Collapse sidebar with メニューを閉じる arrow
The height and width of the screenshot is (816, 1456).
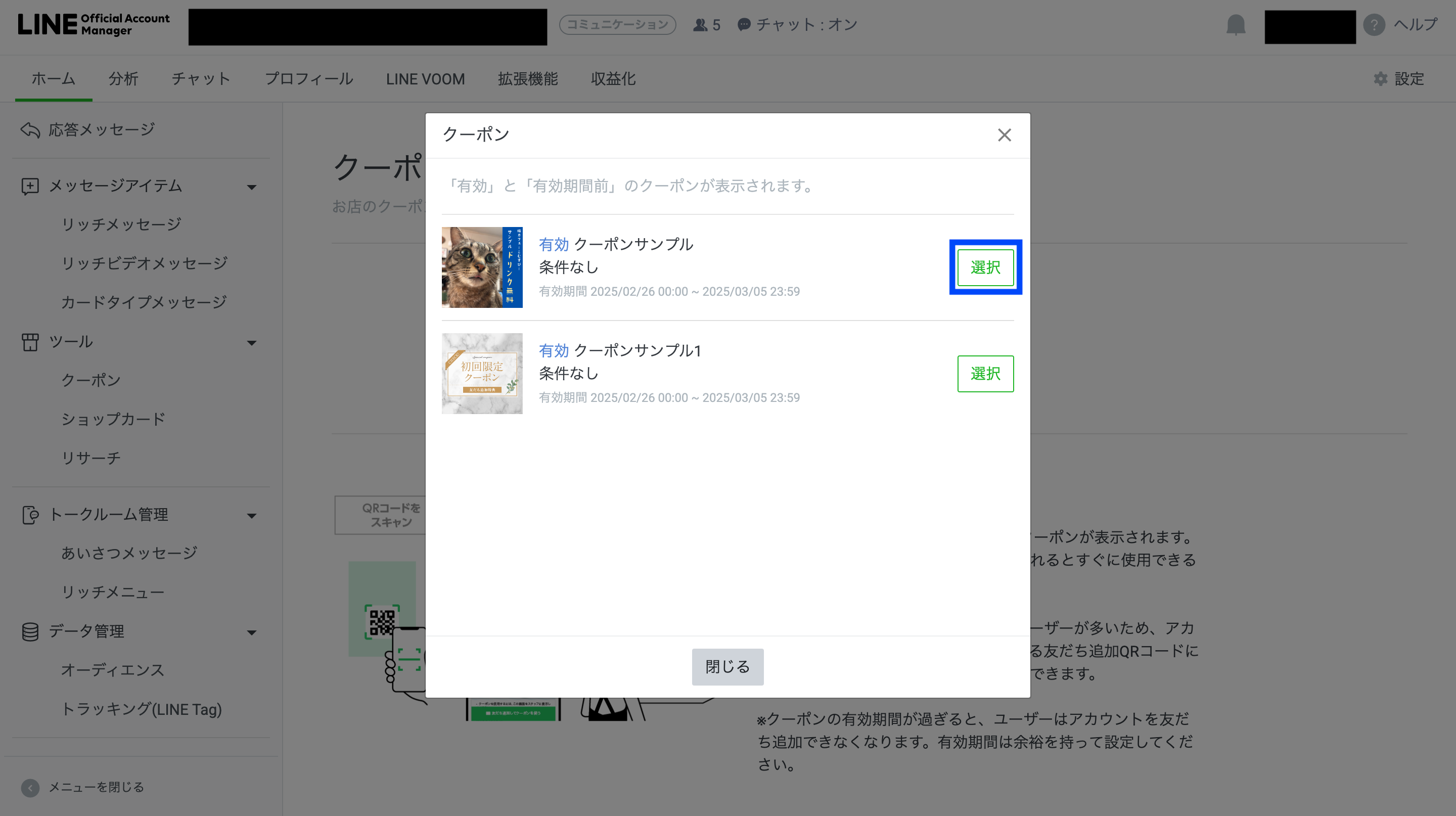[x=30, y=787]
